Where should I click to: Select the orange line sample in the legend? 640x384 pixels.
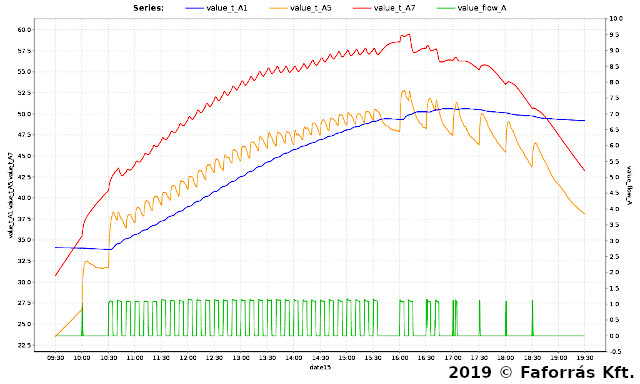coord(278,8)
